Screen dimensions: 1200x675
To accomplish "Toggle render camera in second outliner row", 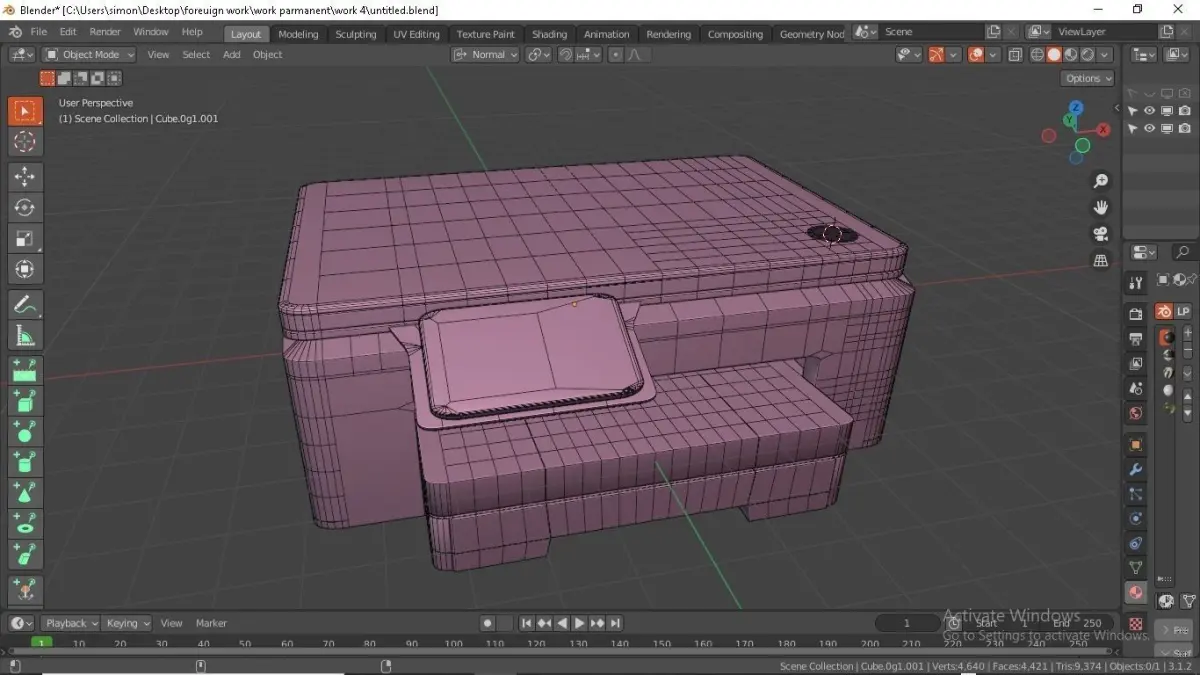I will point(1185,129).
